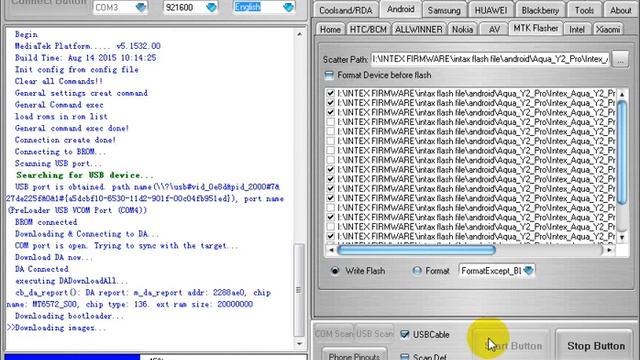Toggle the Scan Def checkbox
The width and height of the screenshot is (640, 360).
(x=404, y=357)
